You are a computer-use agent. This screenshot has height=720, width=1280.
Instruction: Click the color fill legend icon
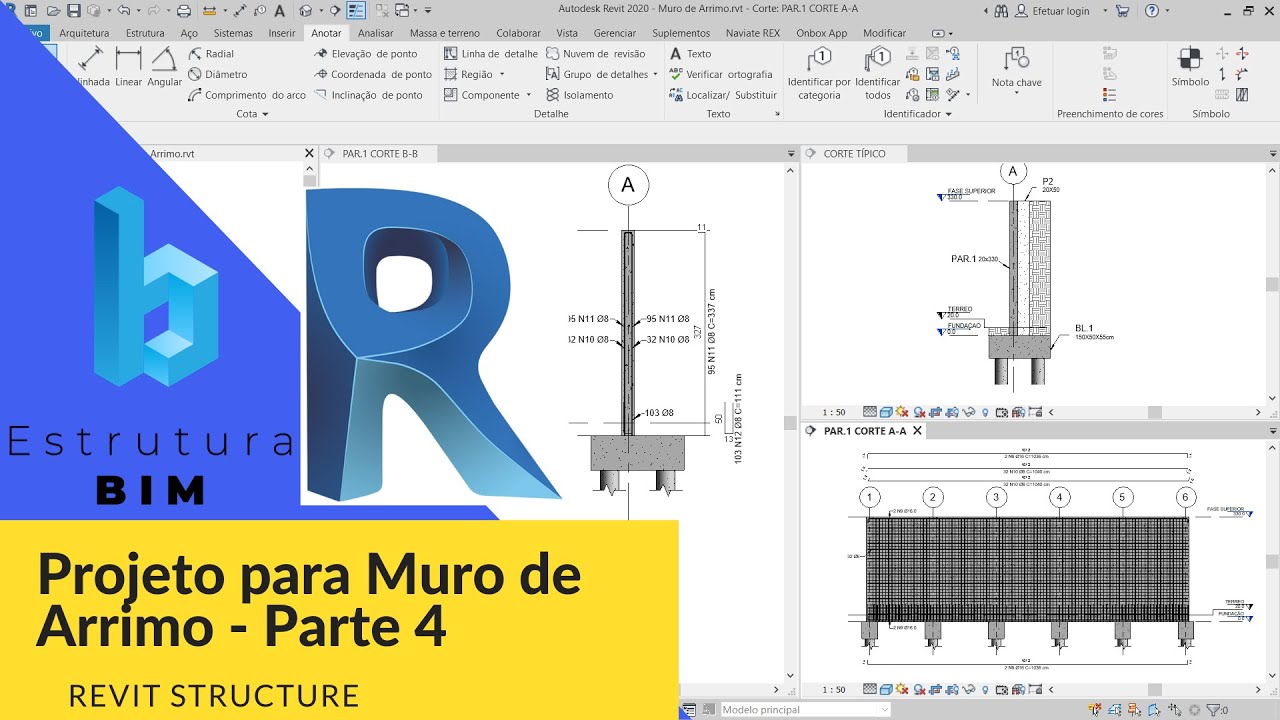click(x=1109, y=95)
